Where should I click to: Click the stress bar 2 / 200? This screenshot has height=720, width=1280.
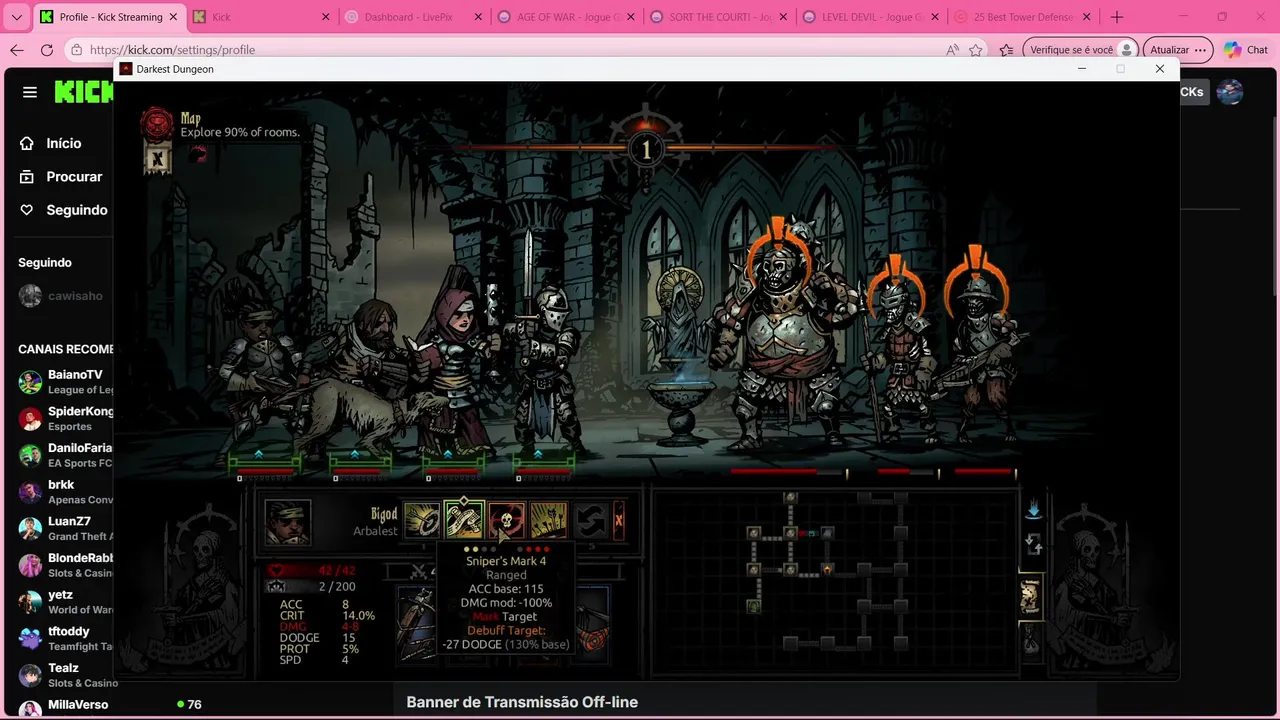[312, 586]
